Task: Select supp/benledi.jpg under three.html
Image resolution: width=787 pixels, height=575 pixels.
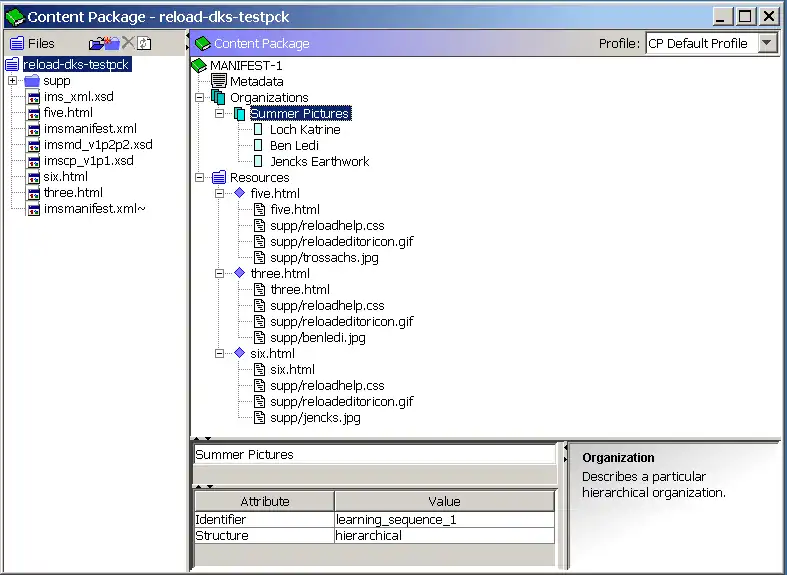Action: click(317, 337)
